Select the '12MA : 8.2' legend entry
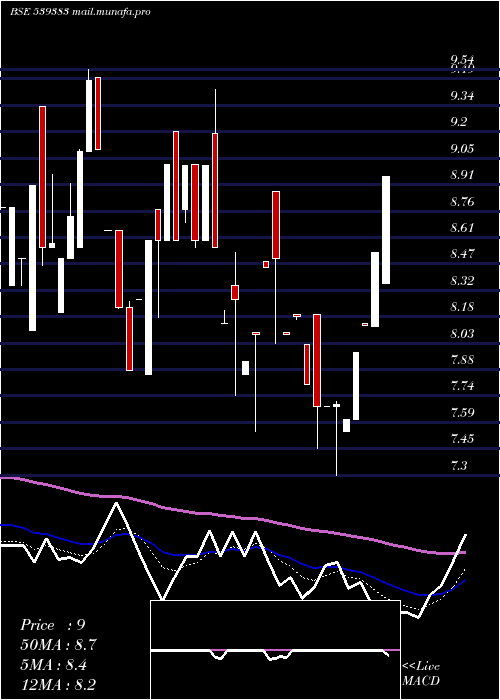500x700 pixels. [x=58, y=685]
